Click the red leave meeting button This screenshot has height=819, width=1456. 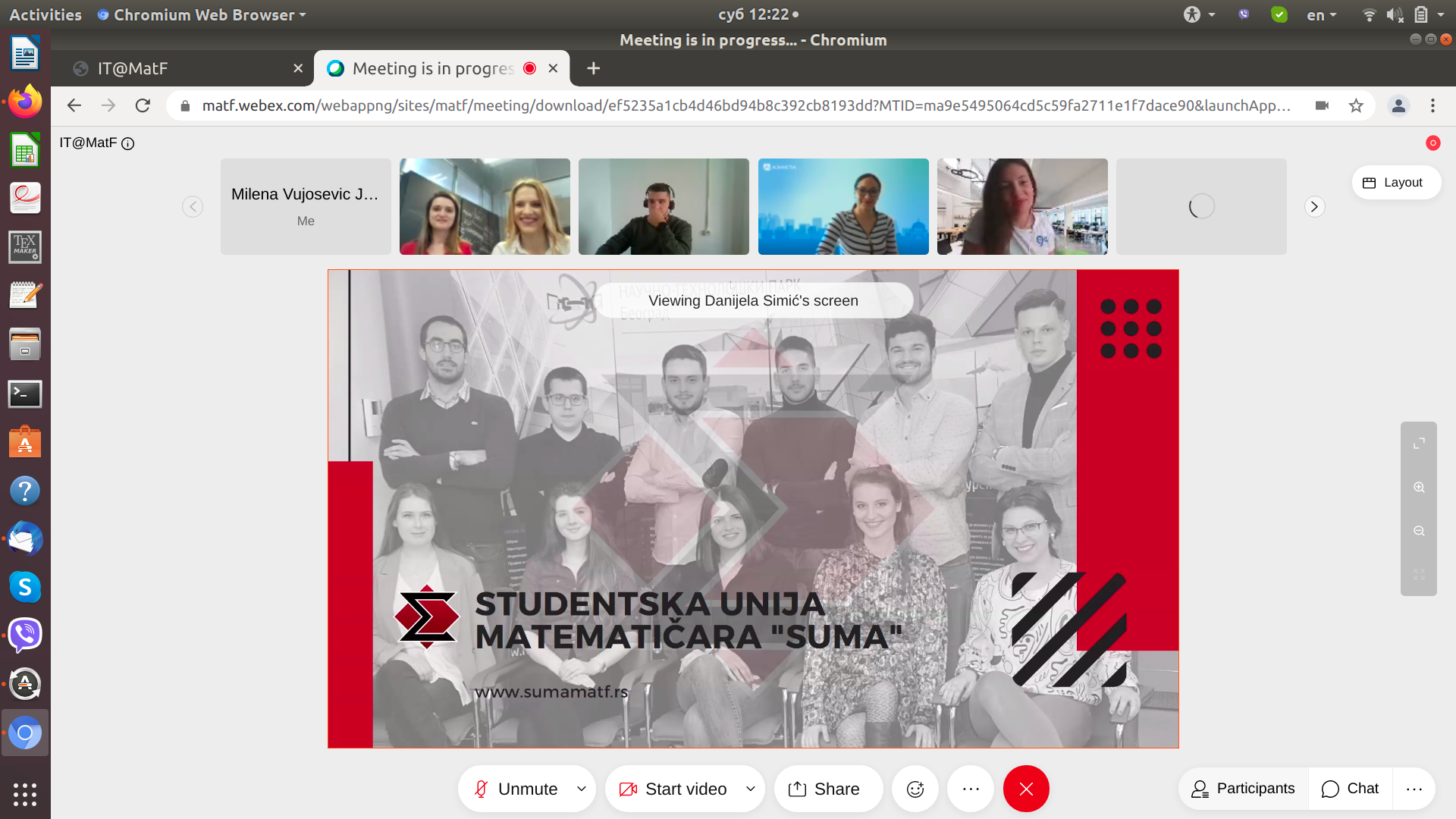coord(1025,789)
